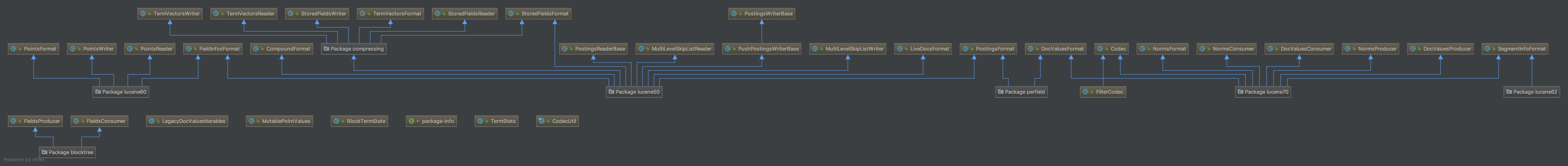Click the FilterCodec node

pyautogui.click(x=1103, y=92)
